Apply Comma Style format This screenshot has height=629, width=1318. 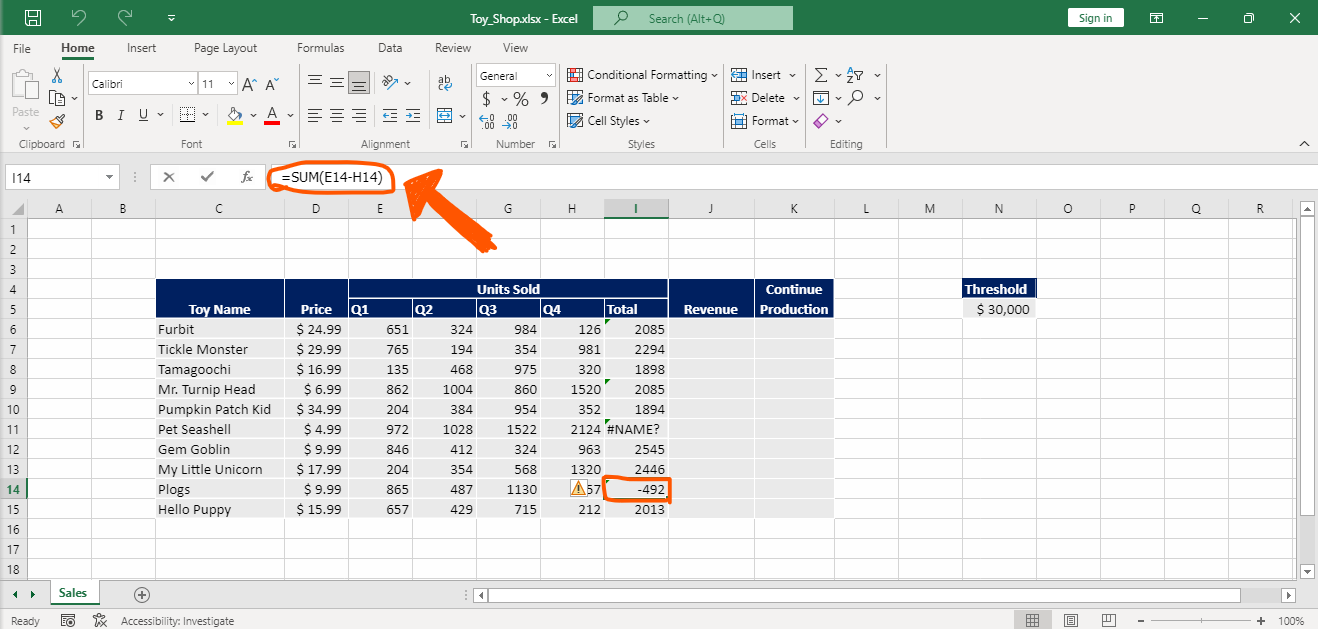pyautogui.click(x=544, y=99)
